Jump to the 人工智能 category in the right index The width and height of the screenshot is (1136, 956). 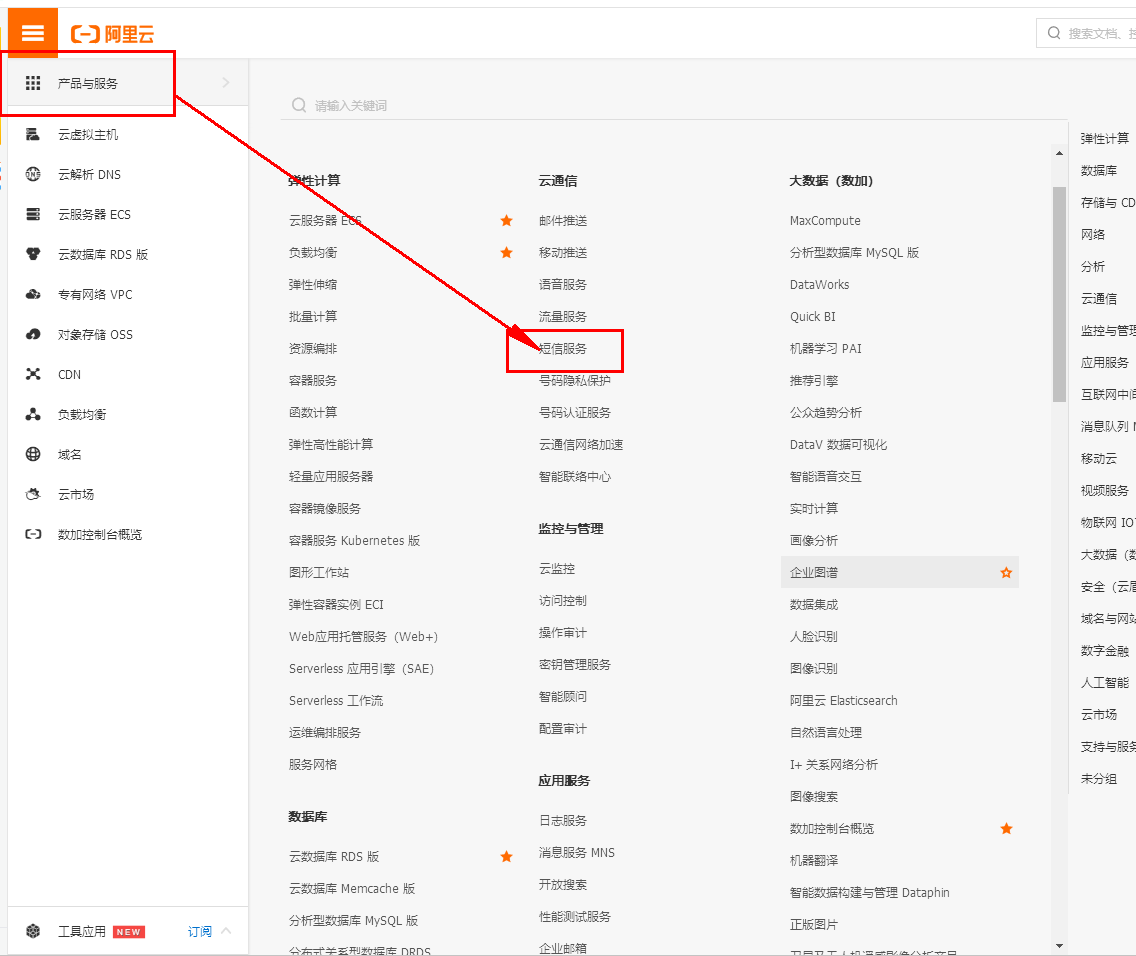pos(1105,682)
